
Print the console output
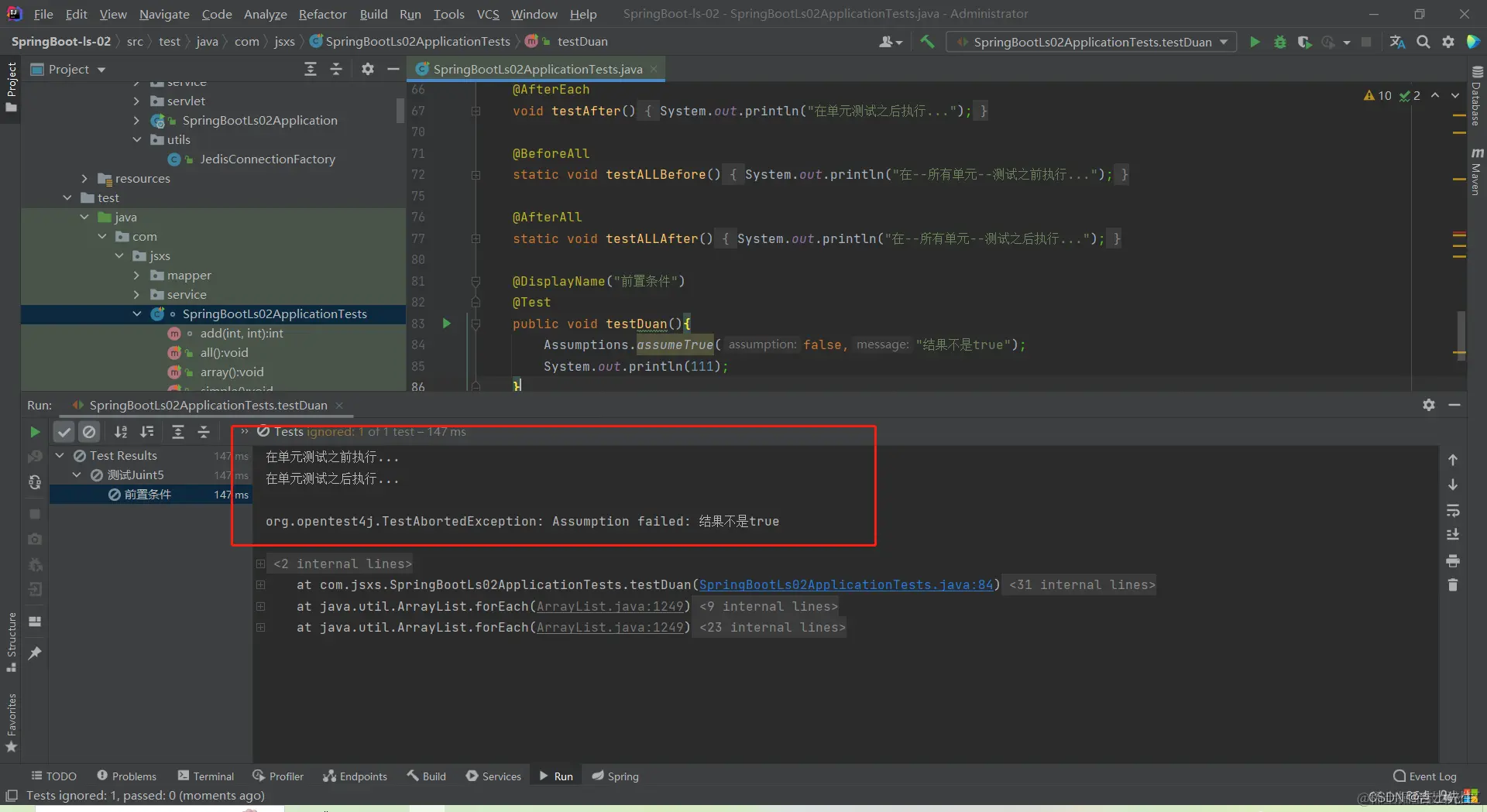1453,560
